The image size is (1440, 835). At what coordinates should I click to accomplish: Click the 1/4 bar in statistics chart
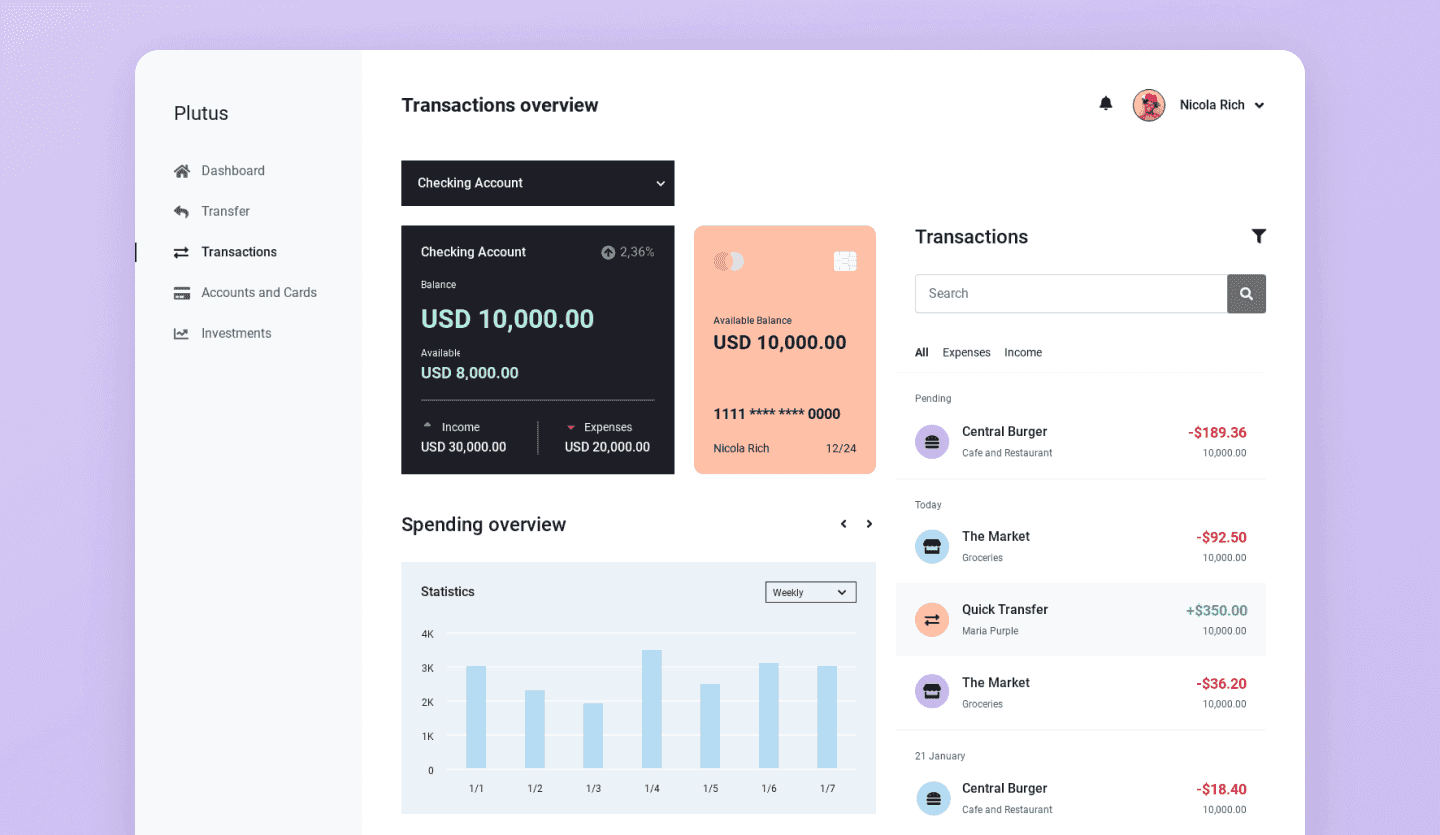pos(652,709)
